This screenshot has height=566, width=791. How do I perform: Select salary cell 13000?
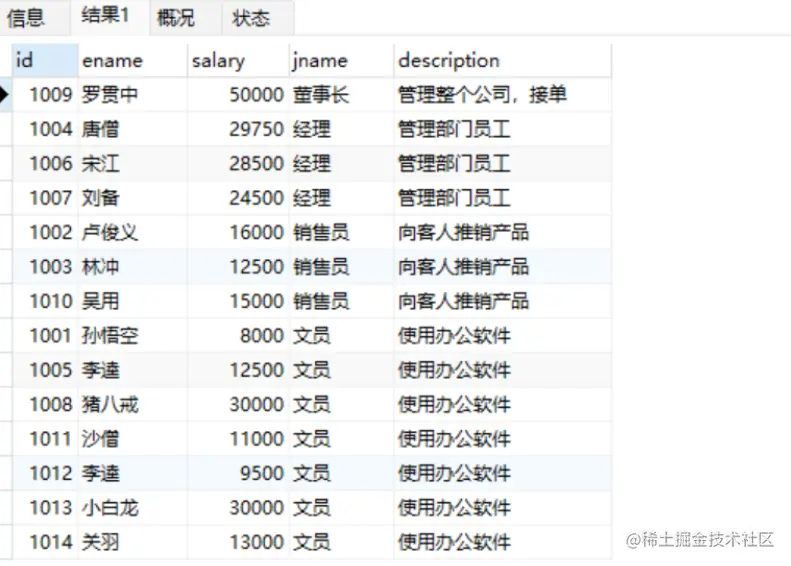[x=238, y=542]
